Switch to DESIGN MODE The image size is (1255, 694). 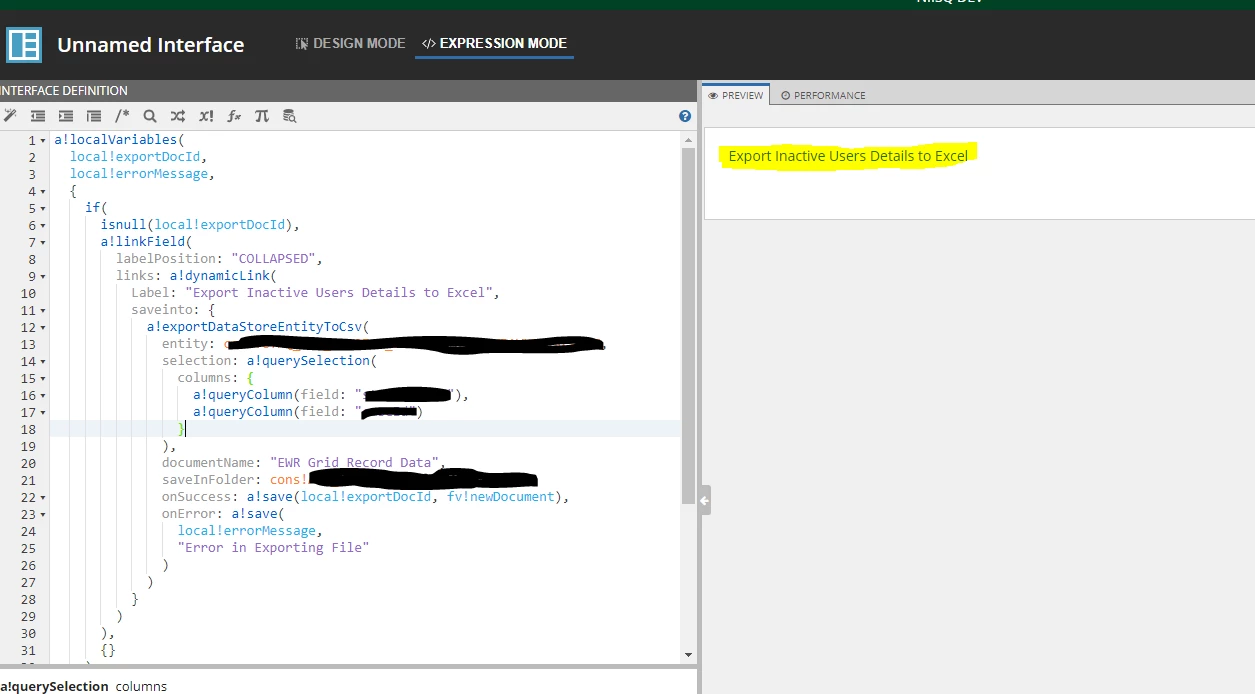(351, 44)
